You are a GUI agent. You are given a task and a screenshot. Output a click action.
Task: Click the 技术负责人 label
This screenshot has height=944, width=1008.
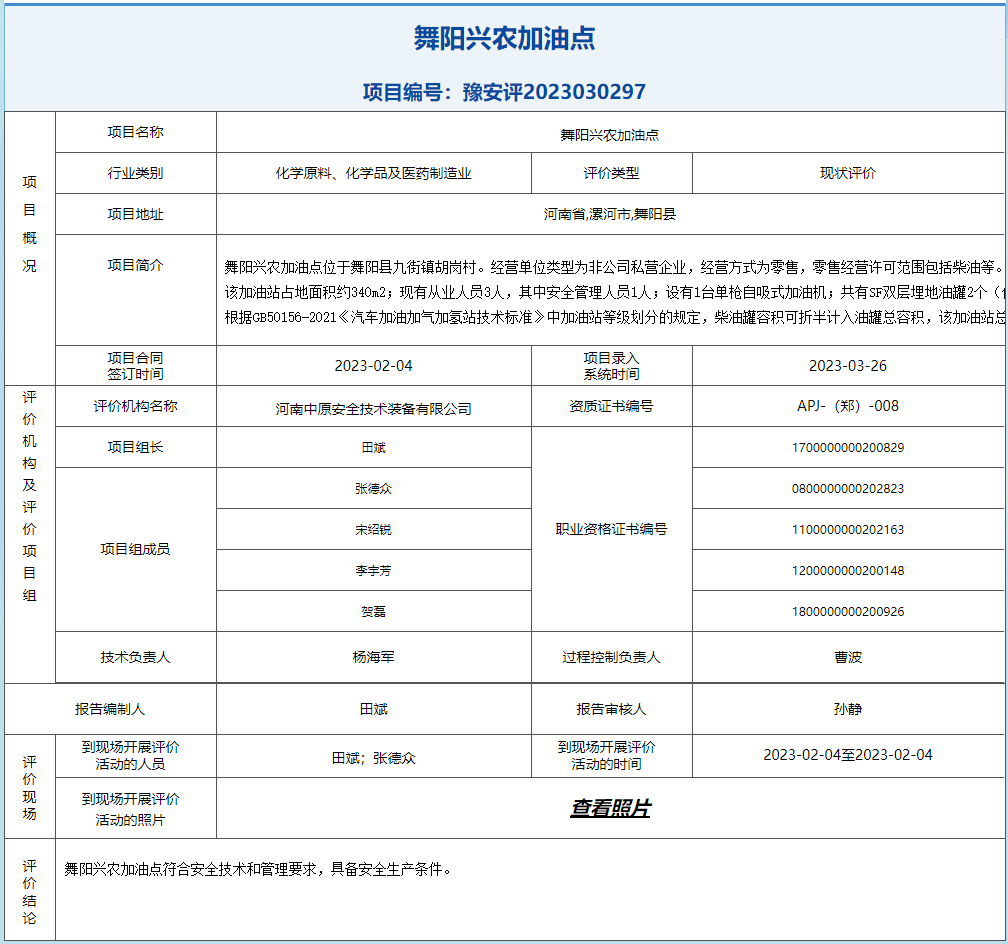pos(136,657)
